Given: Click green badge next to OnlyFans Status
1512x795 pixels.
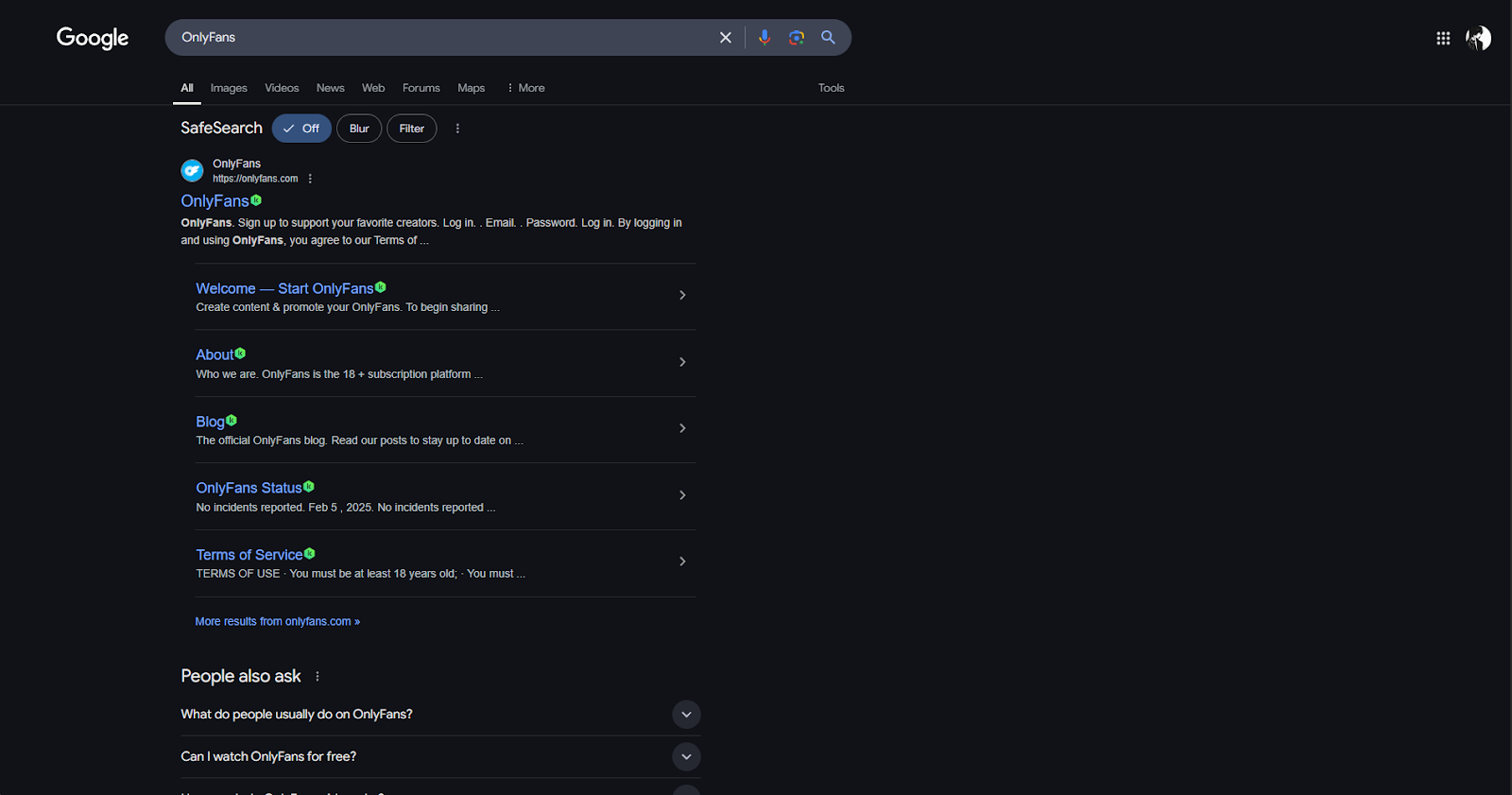Looking at the screenshot, I should (x=309, y=487).
